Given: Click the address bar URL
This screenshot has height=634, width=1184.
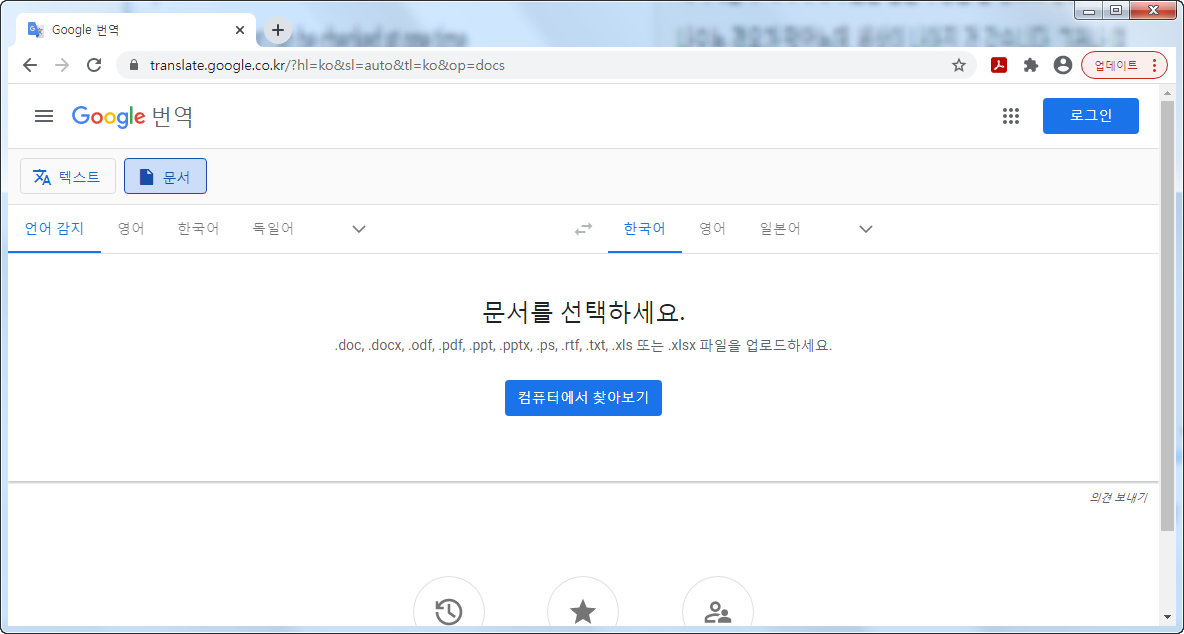Looking at the screenshot, I should click(327, 65).
